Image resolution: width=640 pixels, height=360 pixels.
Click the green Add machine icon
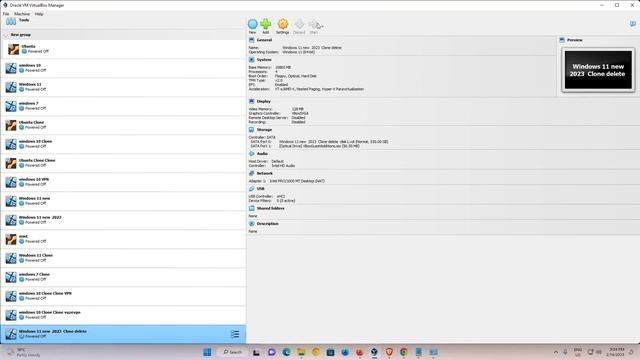click(266, 24)
